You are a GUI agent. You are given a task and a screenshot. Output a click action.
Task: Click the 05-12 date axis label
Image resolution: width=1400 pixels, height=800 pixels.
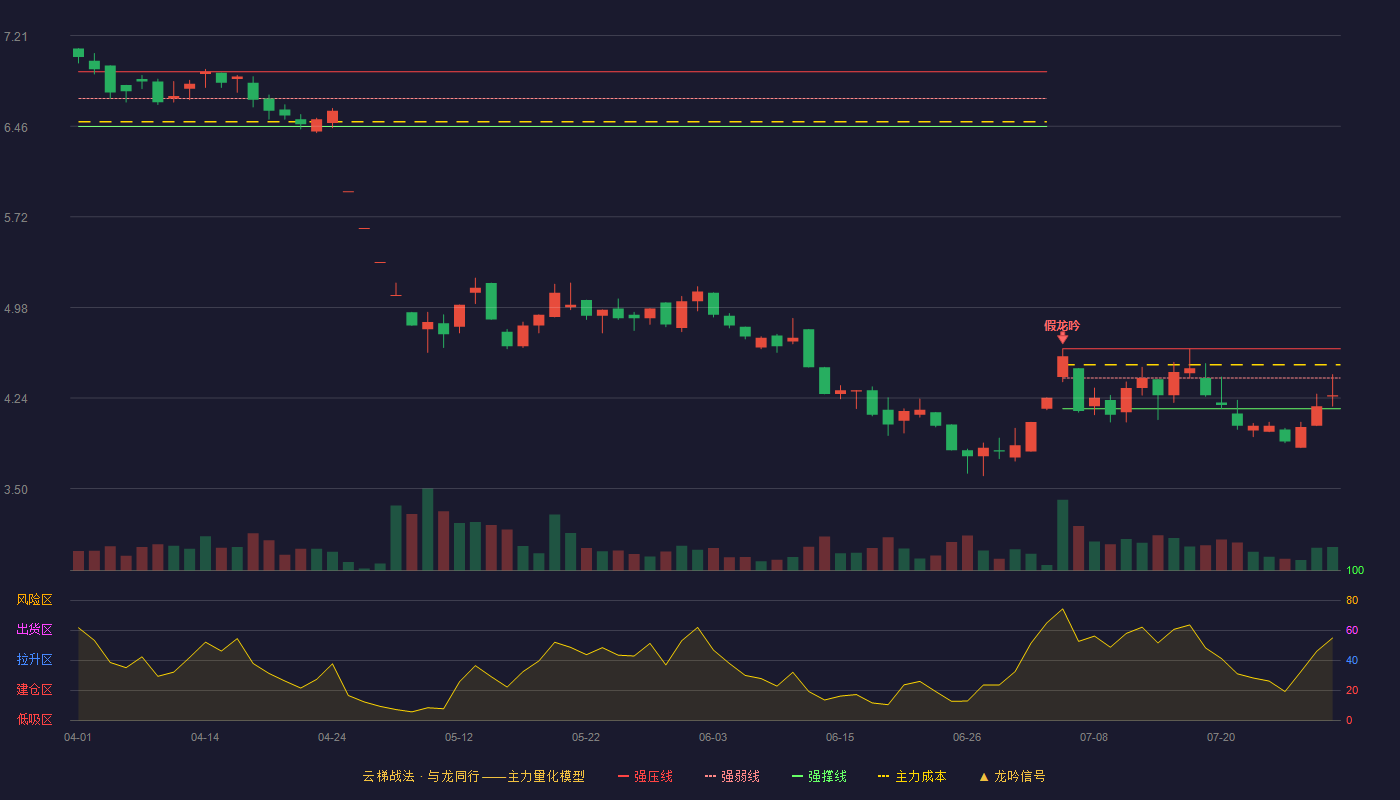point(459,737)
